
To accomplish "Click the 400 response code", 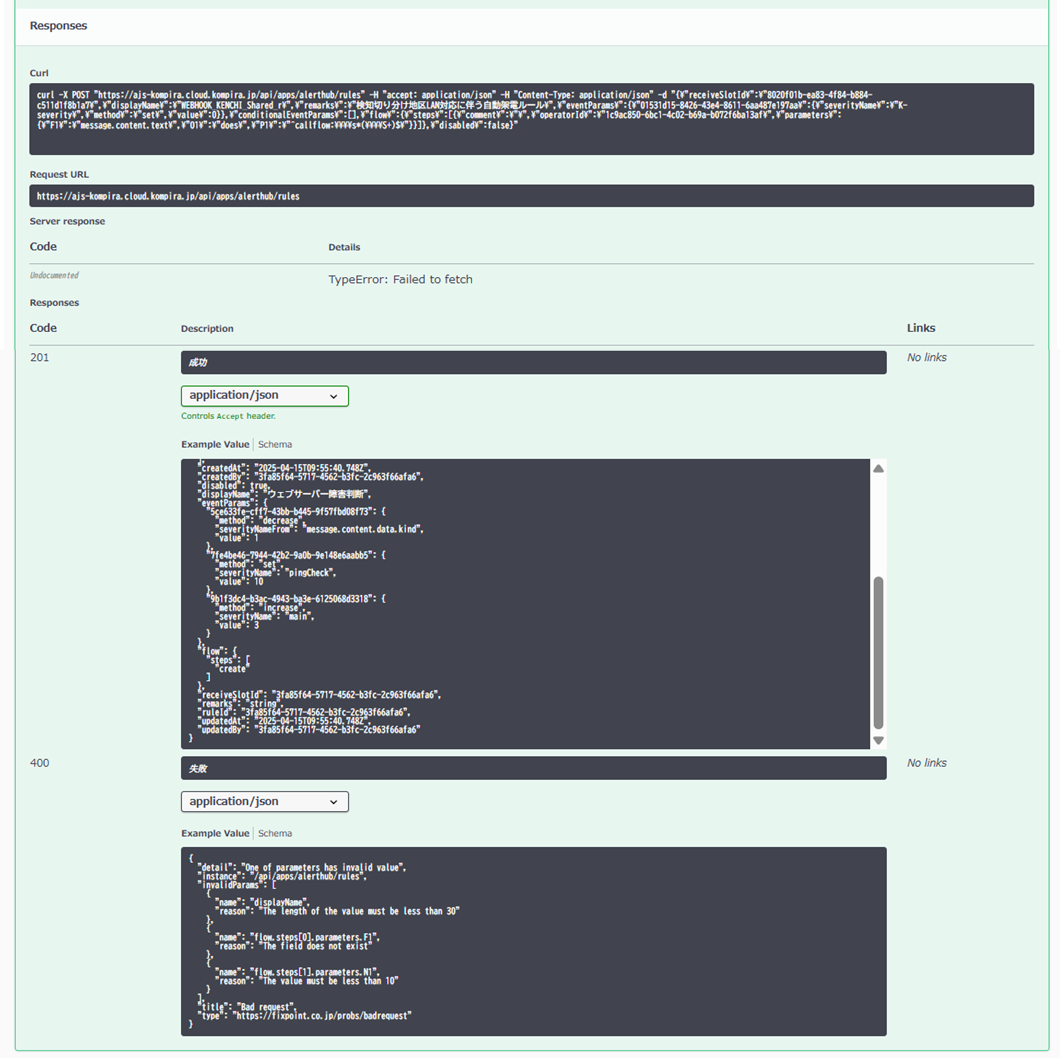I will click(39, 763).
